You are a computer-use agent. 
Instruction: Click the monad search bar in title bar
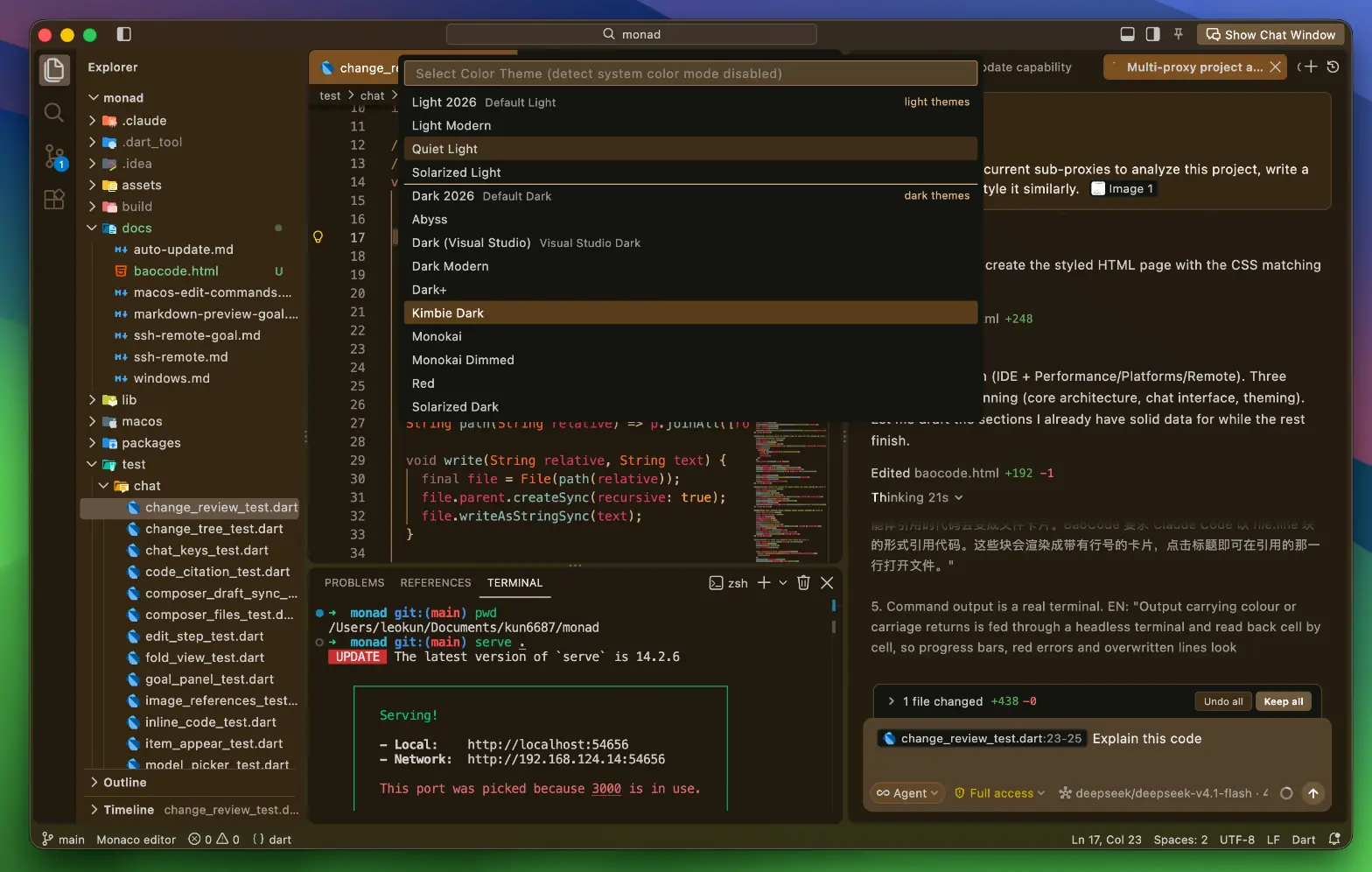[x=631, y=34]
